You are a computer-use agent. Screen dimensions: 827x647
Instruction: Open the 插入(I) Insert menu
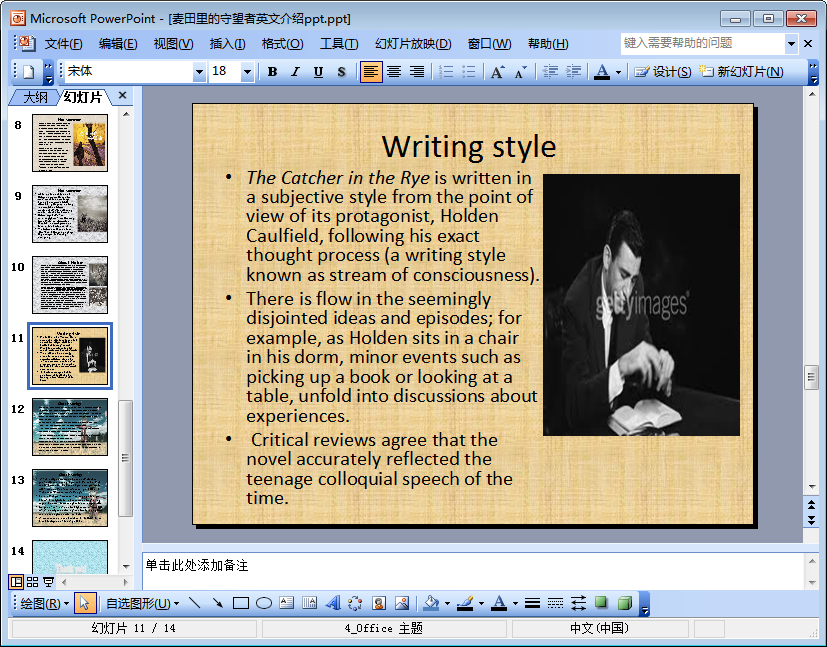227,44
